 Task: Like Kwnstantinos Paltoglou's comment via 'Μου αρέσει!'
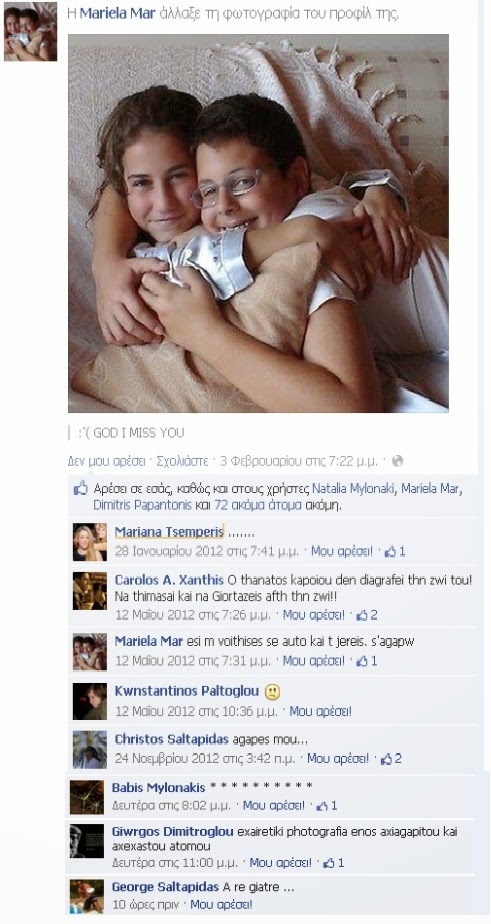(x=320, y=711)
